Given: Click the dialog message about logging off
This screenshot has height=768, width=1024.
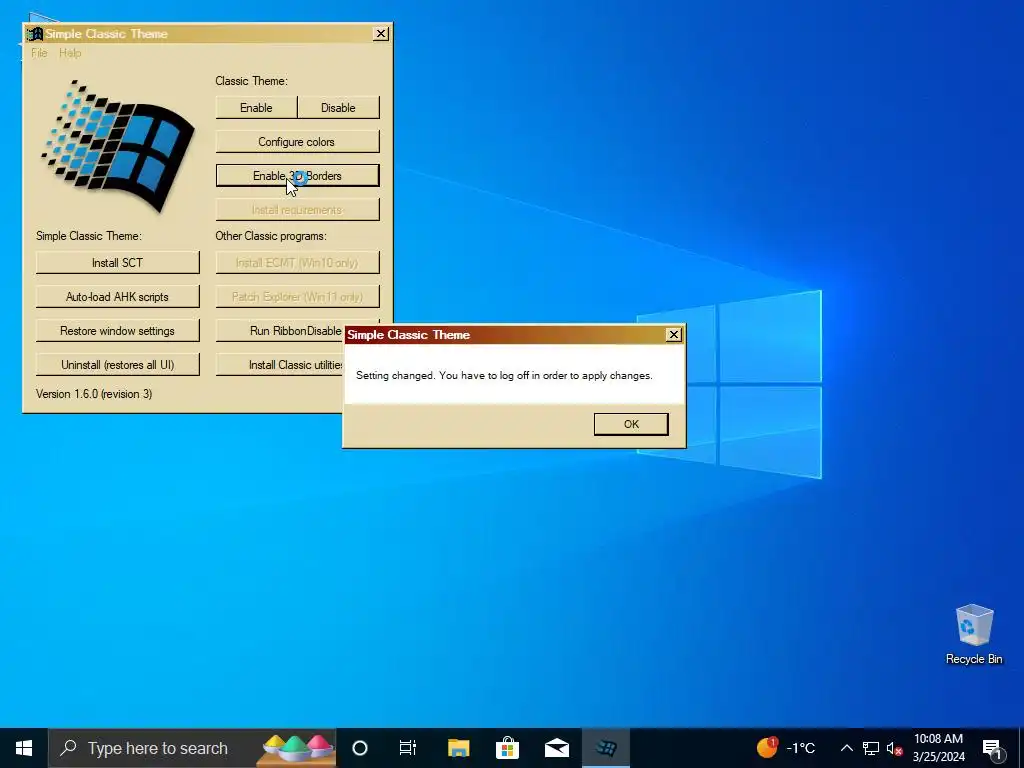Looking at the screenshot, I should pyautogui.click(x=504, y=376).
